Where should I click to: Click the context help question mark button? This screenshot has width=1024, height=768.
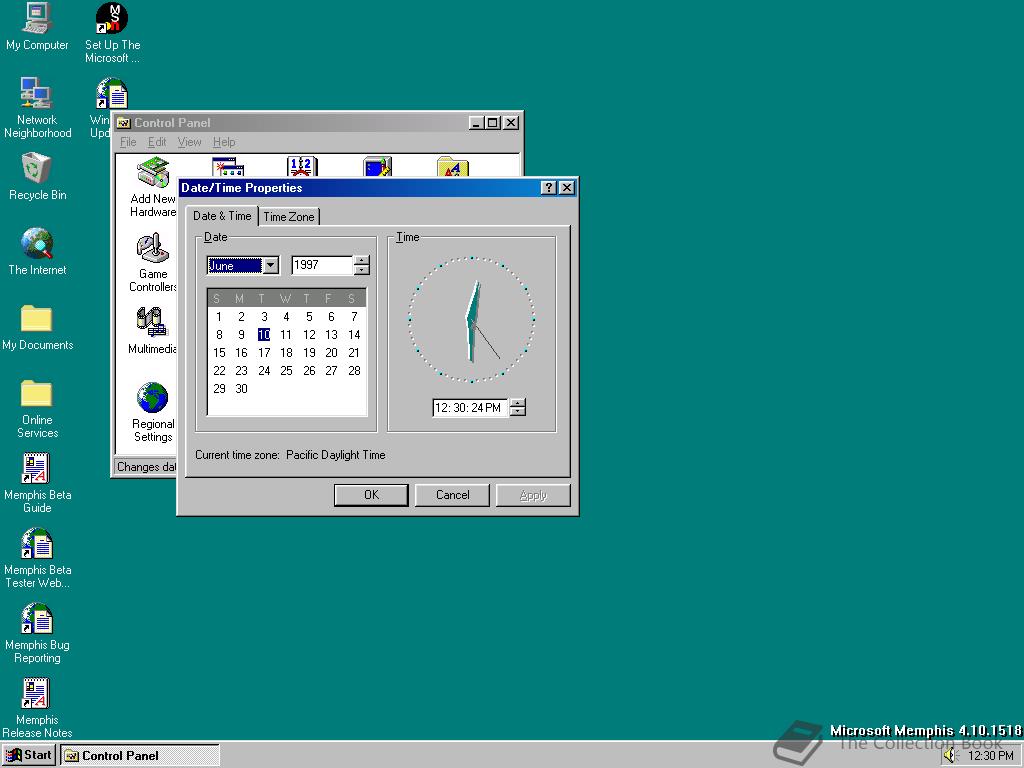coord(549,188)
